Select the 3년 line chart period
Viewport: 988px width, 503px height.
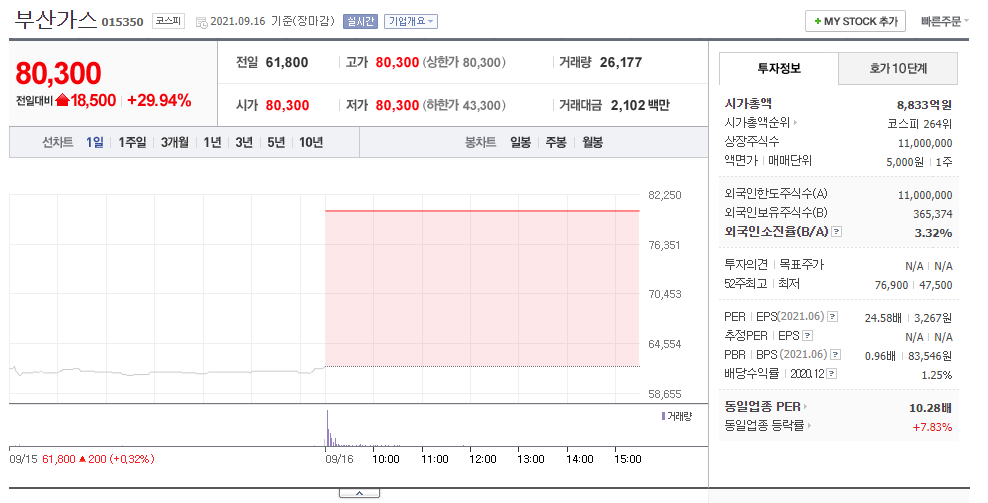pos(244,142)
